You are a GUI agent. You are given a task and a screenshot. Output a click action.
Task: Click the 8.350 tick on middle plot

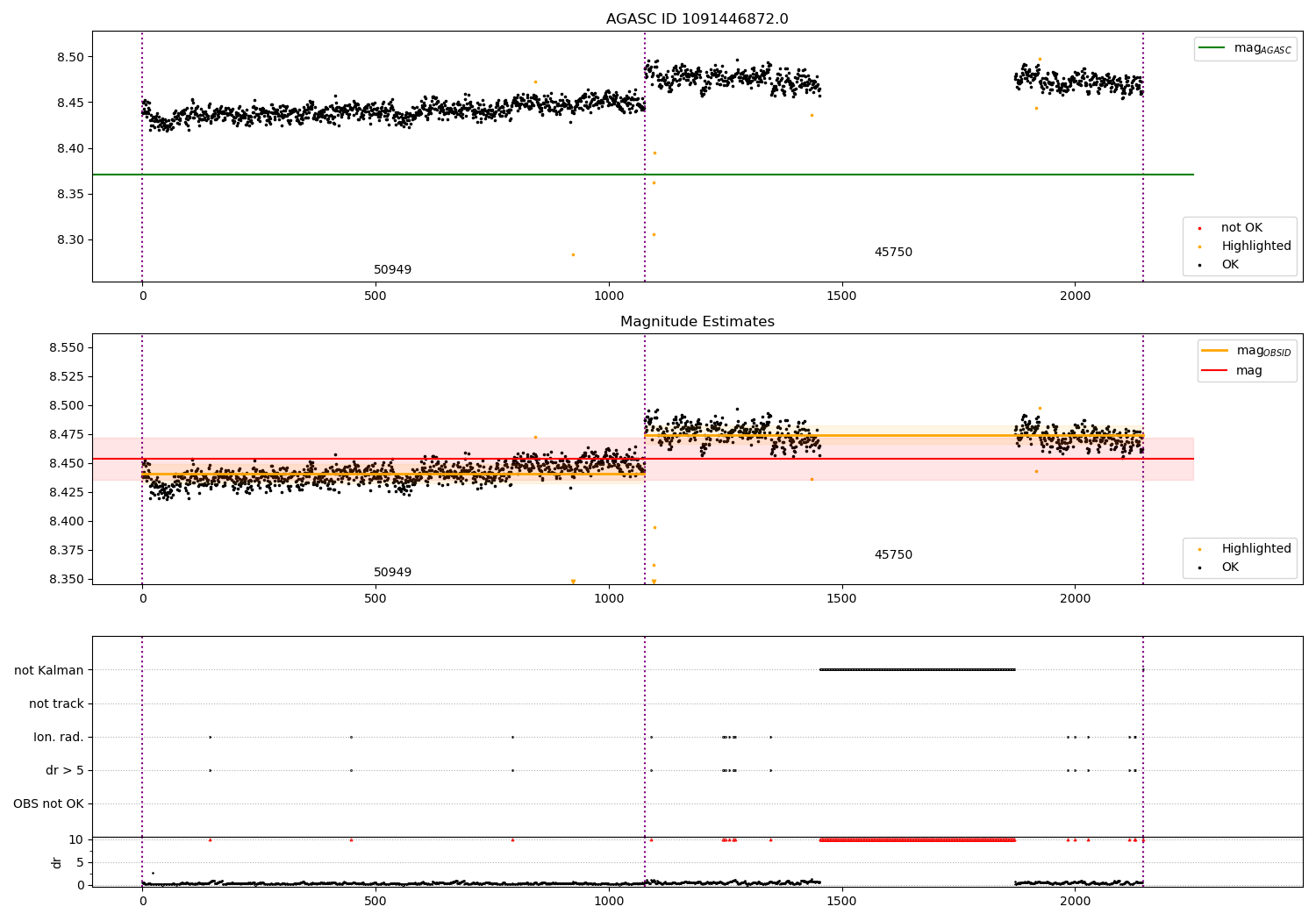click(x=66, y=579)
